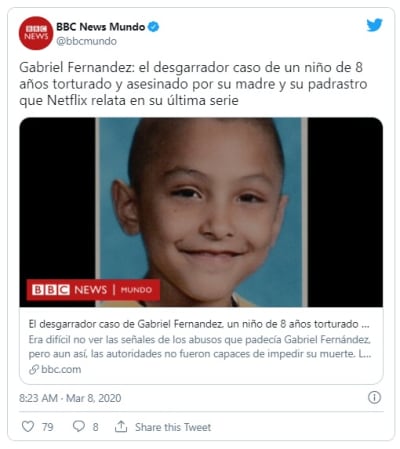Click the tweet text about Gabriel Fernandez
The width and height of the screenshot is (400, 449).
coord(193,84)
